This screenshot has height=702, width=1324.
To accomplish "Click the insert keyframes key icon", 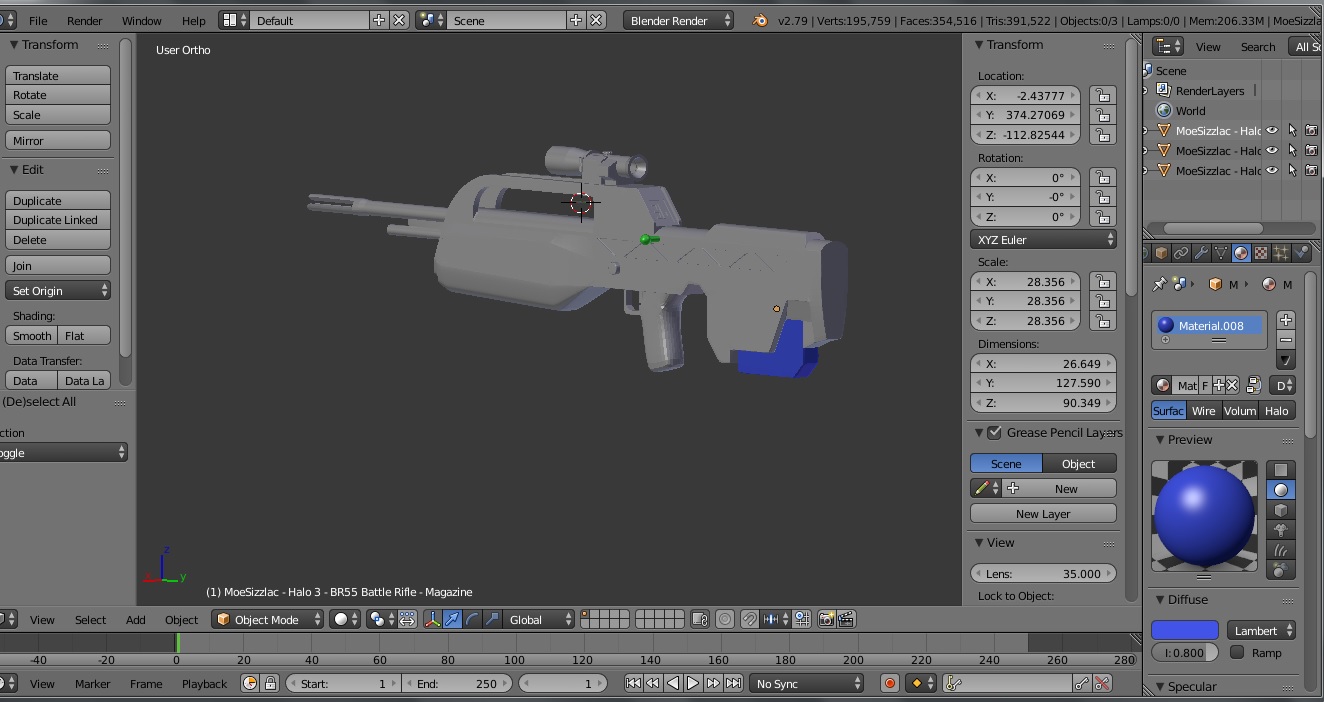I will click(x=1082, y=684).
